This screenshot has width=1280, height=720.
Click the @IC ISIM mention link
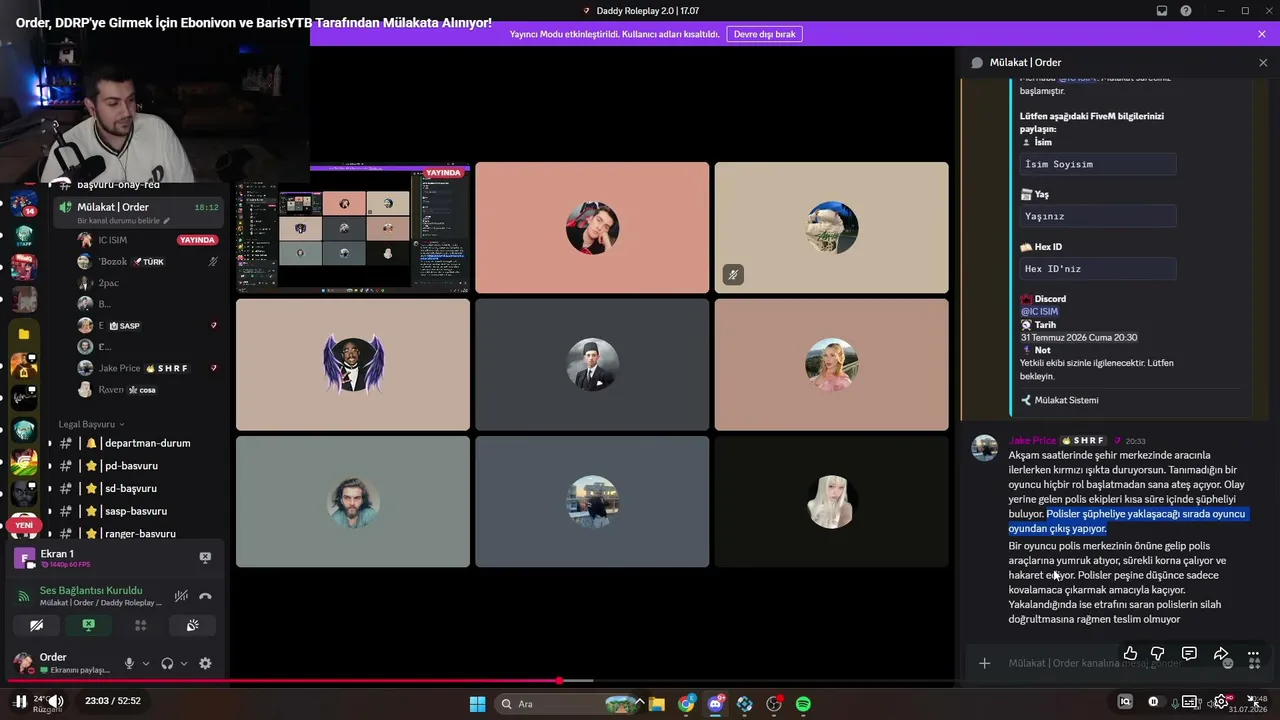click(x=1039, y=312)
